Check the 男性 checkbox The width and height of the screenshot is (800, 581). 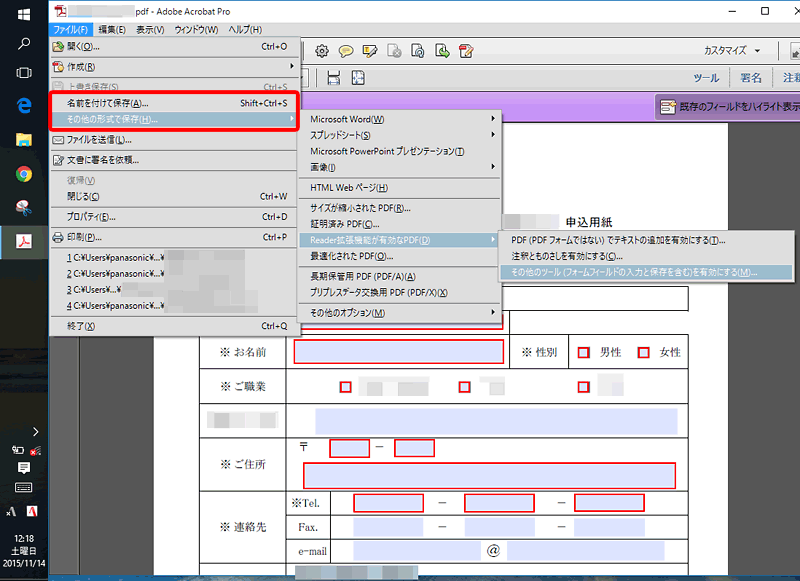tap(584, 352)
